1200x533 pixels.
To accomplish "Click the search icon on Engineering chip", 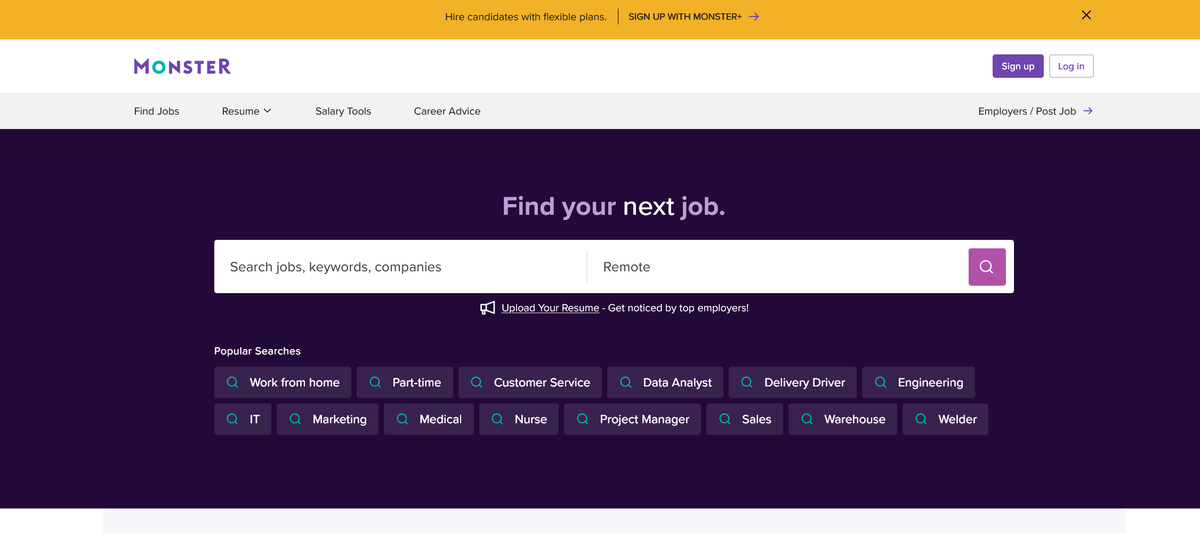I will click(x=880, y=382).
